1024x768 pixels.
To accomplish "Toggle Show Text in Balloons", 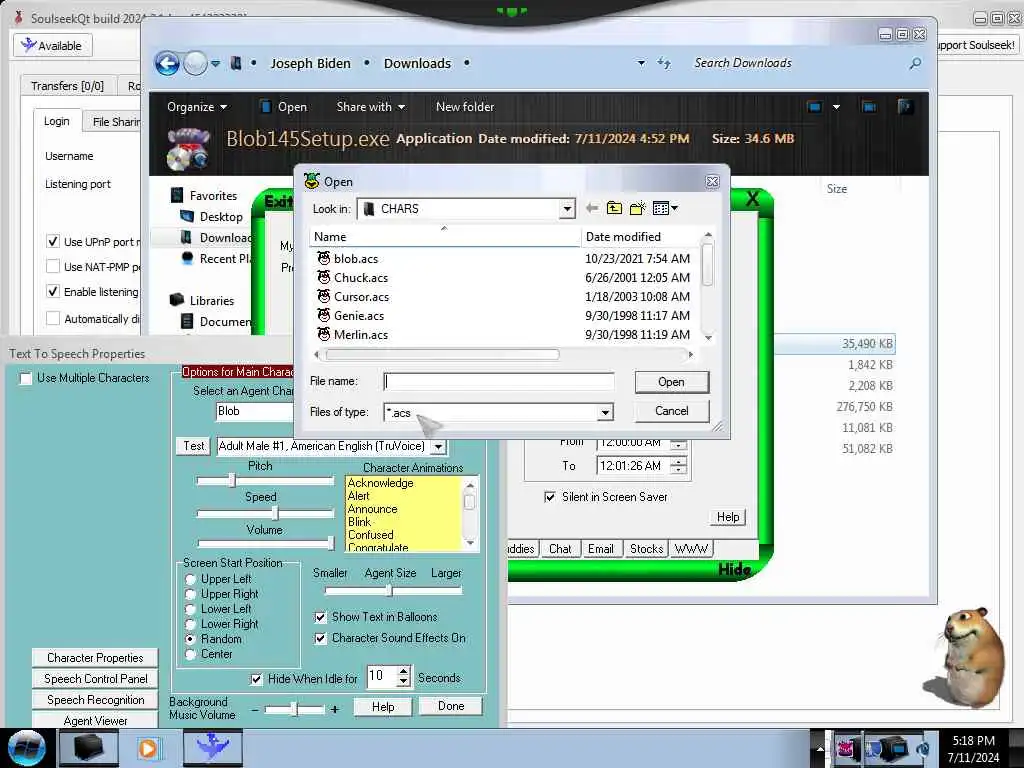I will click(320, 617).
